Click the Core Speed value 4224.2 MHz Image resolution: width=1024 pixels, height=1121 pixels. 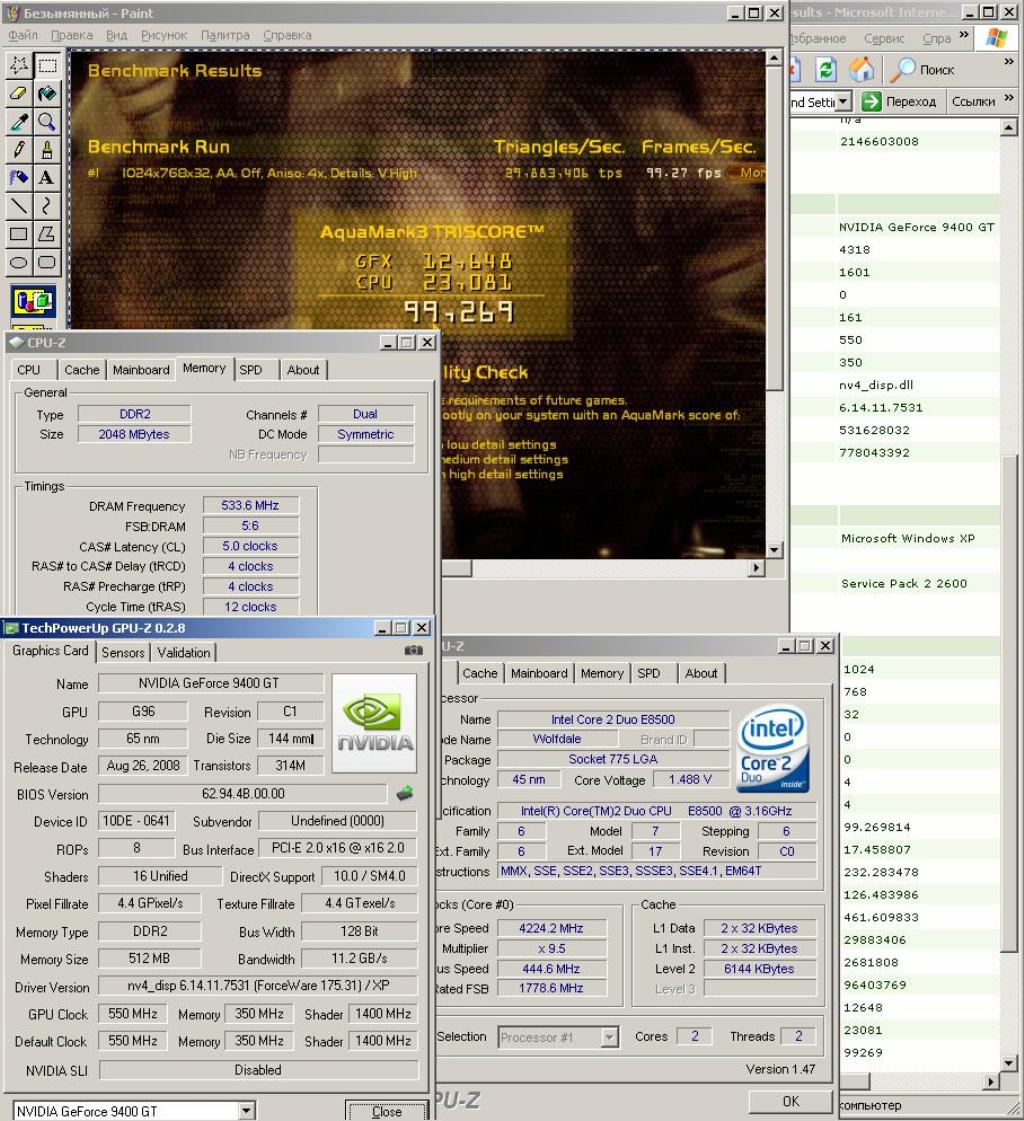[x=551, y=928]
